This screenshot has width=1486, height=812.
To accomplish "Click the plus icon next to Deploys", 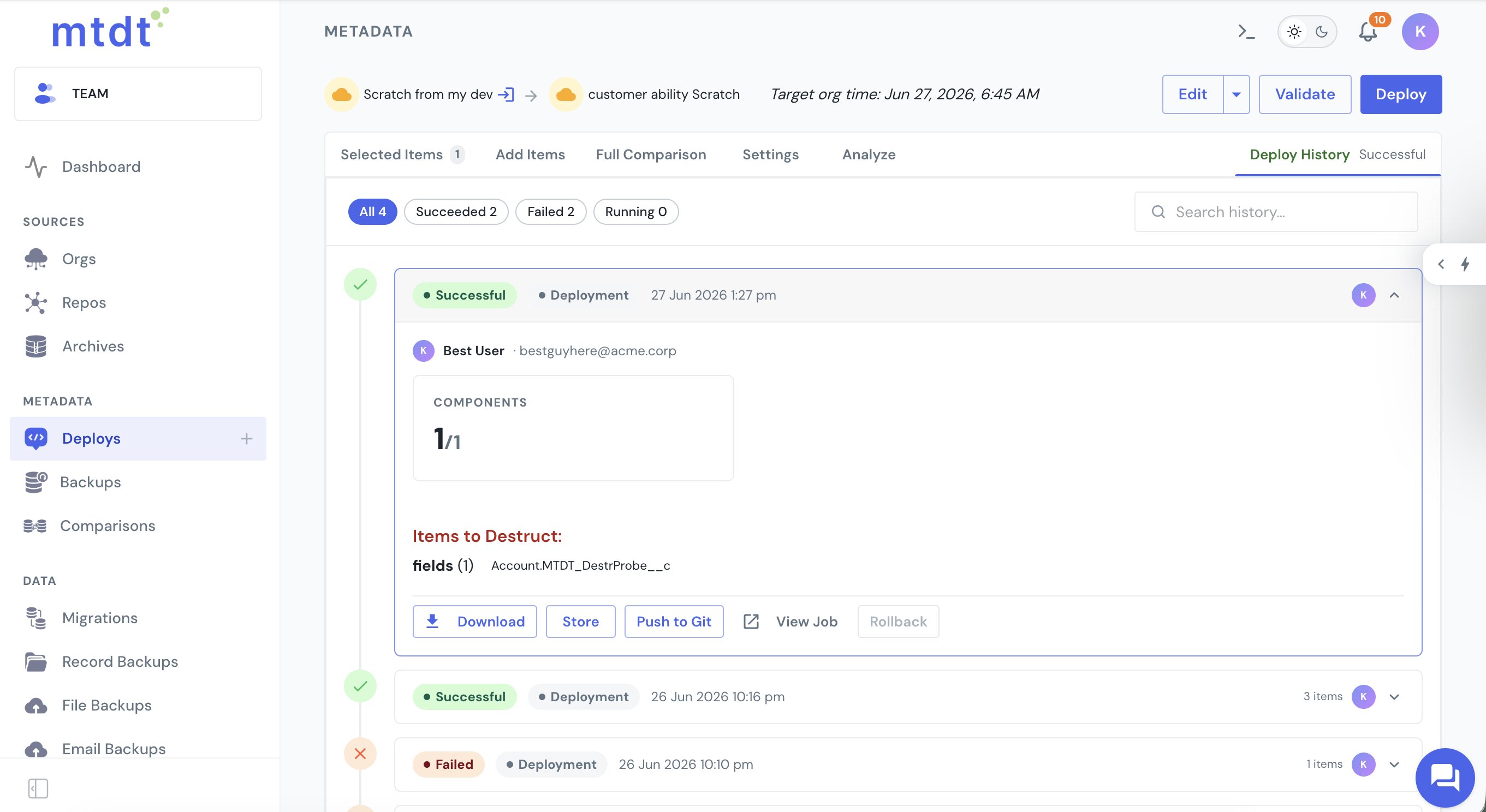I will [246, 439].
